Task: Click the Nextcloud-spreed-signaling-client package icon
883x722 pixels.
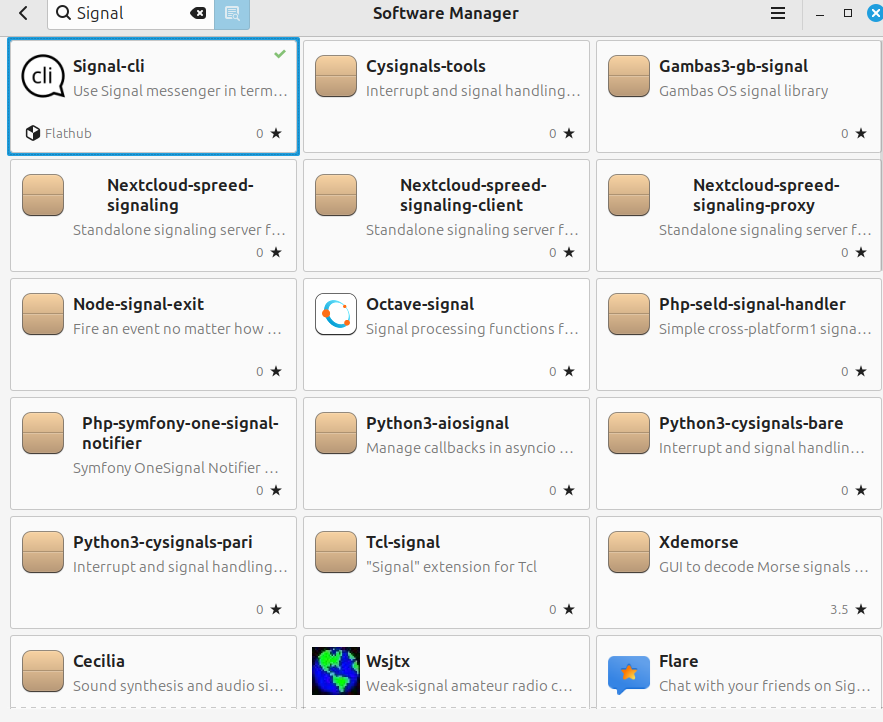Action: coord(336,195)
